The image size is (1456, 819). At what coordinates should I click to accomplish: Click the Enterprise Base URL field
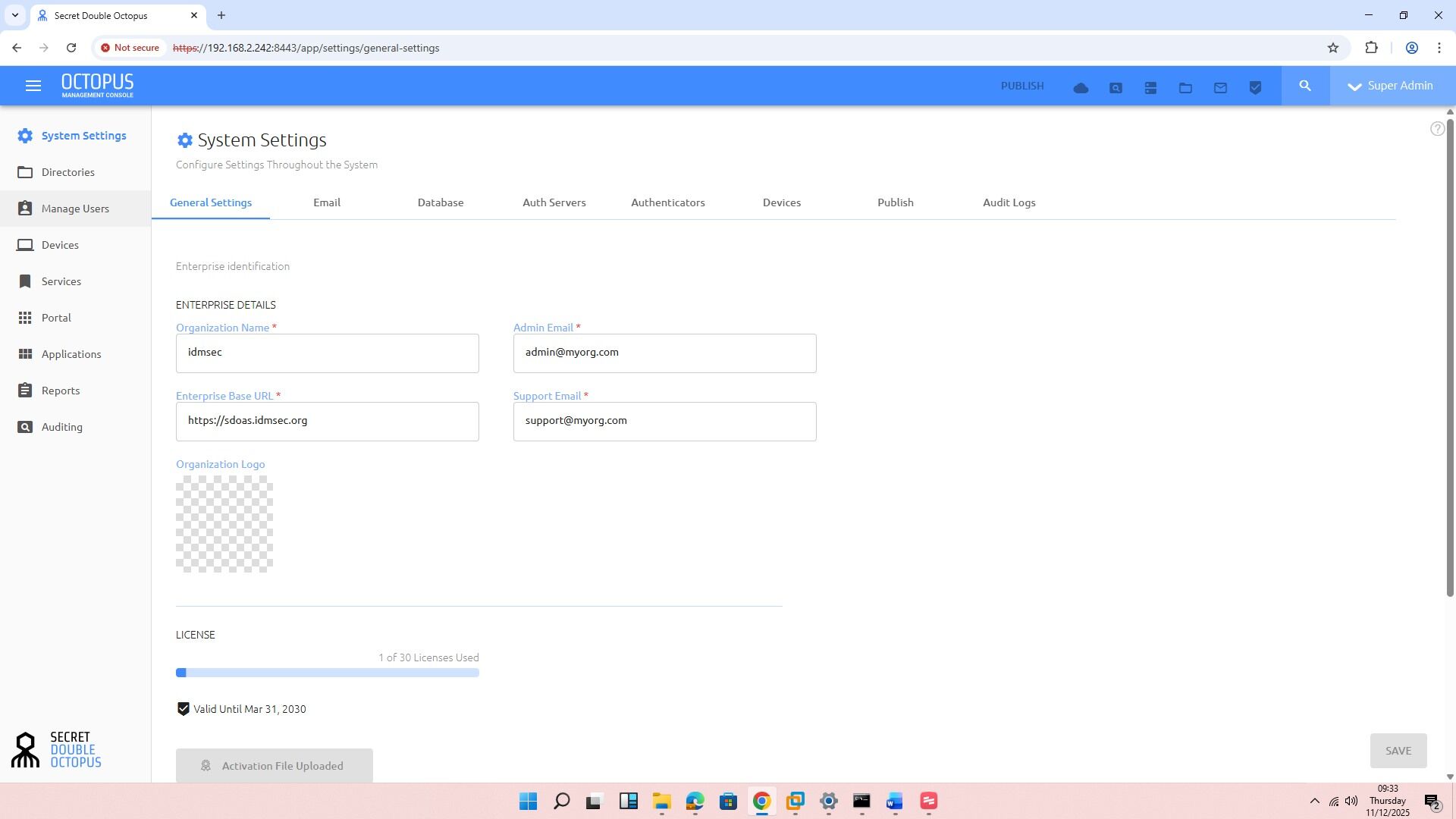[328, 422]
